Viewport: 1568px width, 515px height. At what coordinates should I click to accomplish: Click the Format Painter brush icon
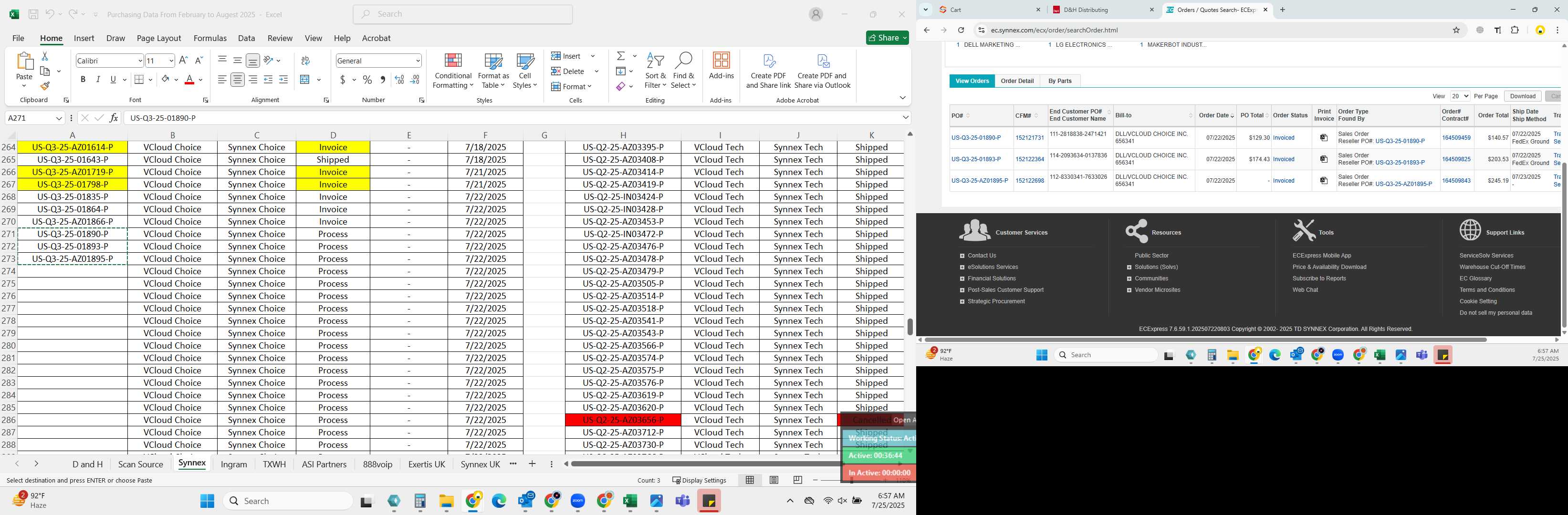tap(44, 86)
